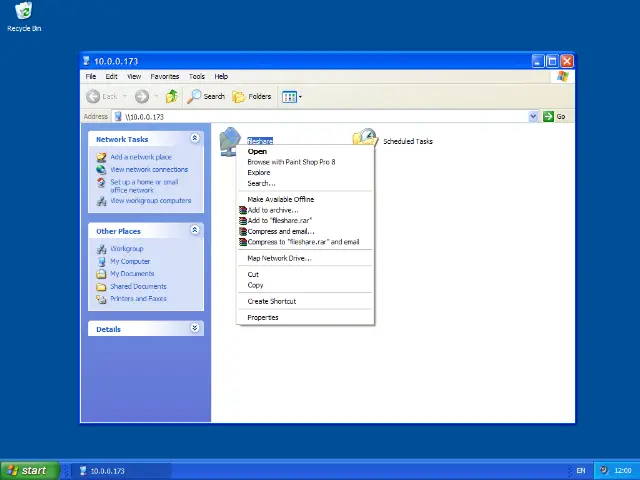This screenshot has width=640, height=480.
Task: Choose Explore in the context menu
Action: pos(305,173)
